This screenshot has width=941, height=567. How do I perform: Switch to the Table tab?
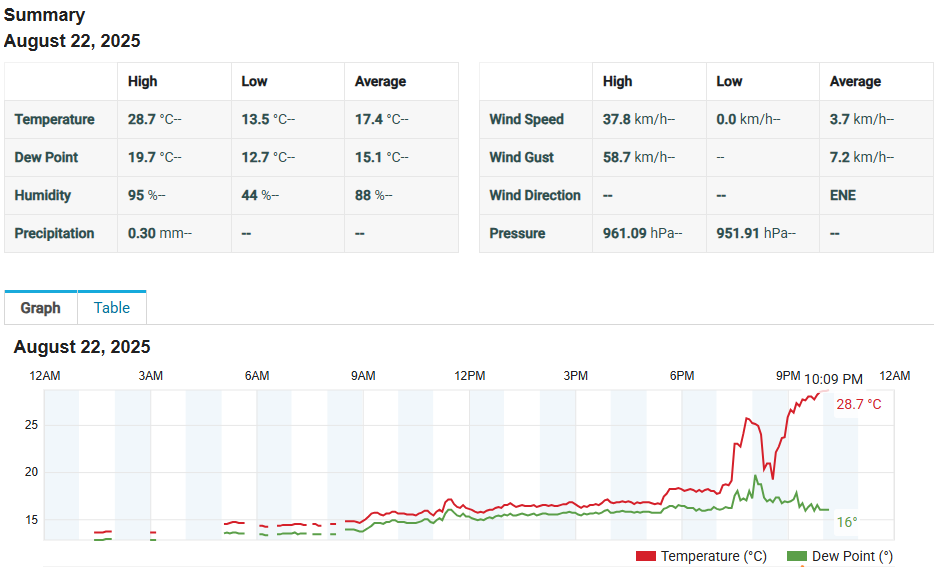tap(112, 308)
